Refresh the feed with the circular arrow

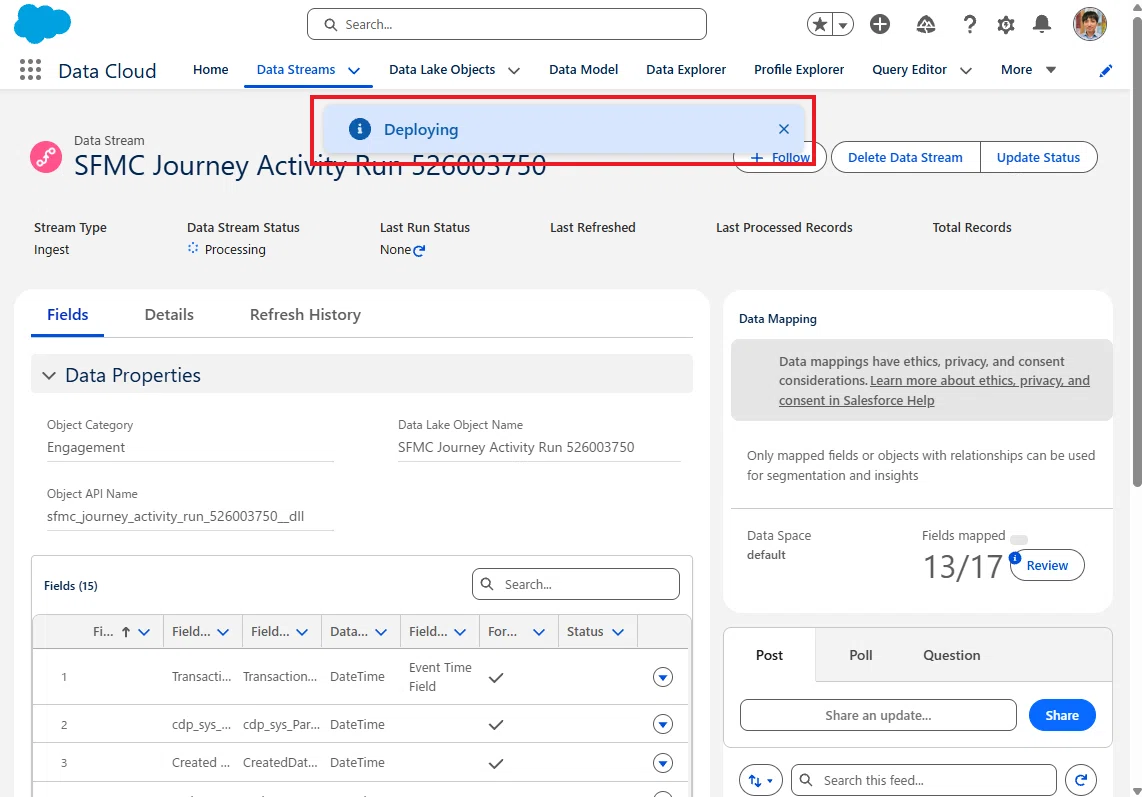[x=1081, y=780]
